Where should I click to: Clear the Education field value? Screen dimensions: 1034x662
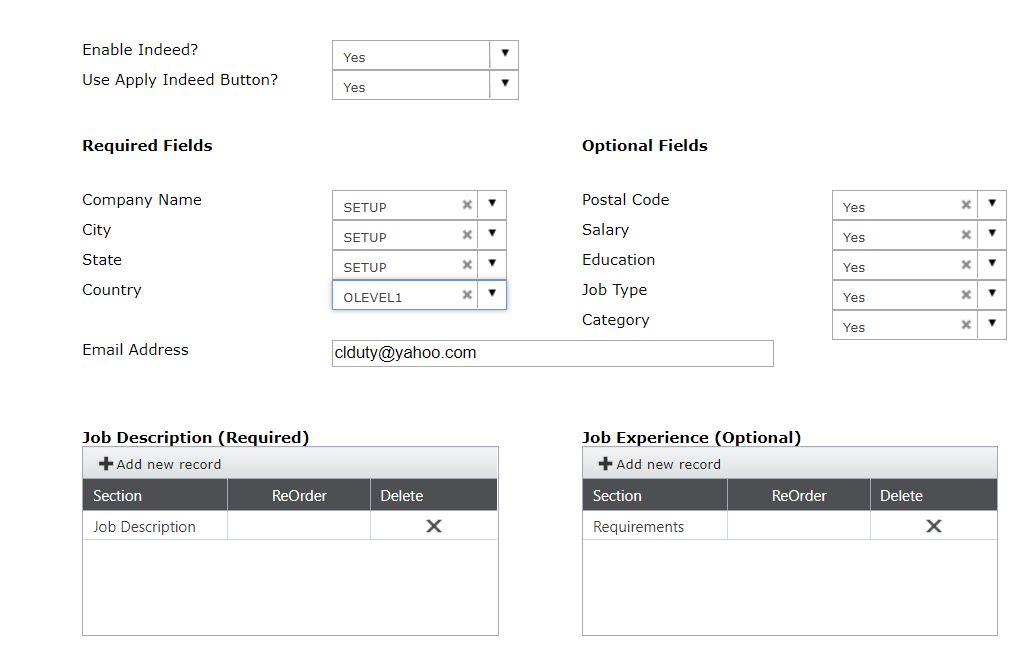point(966,265)
